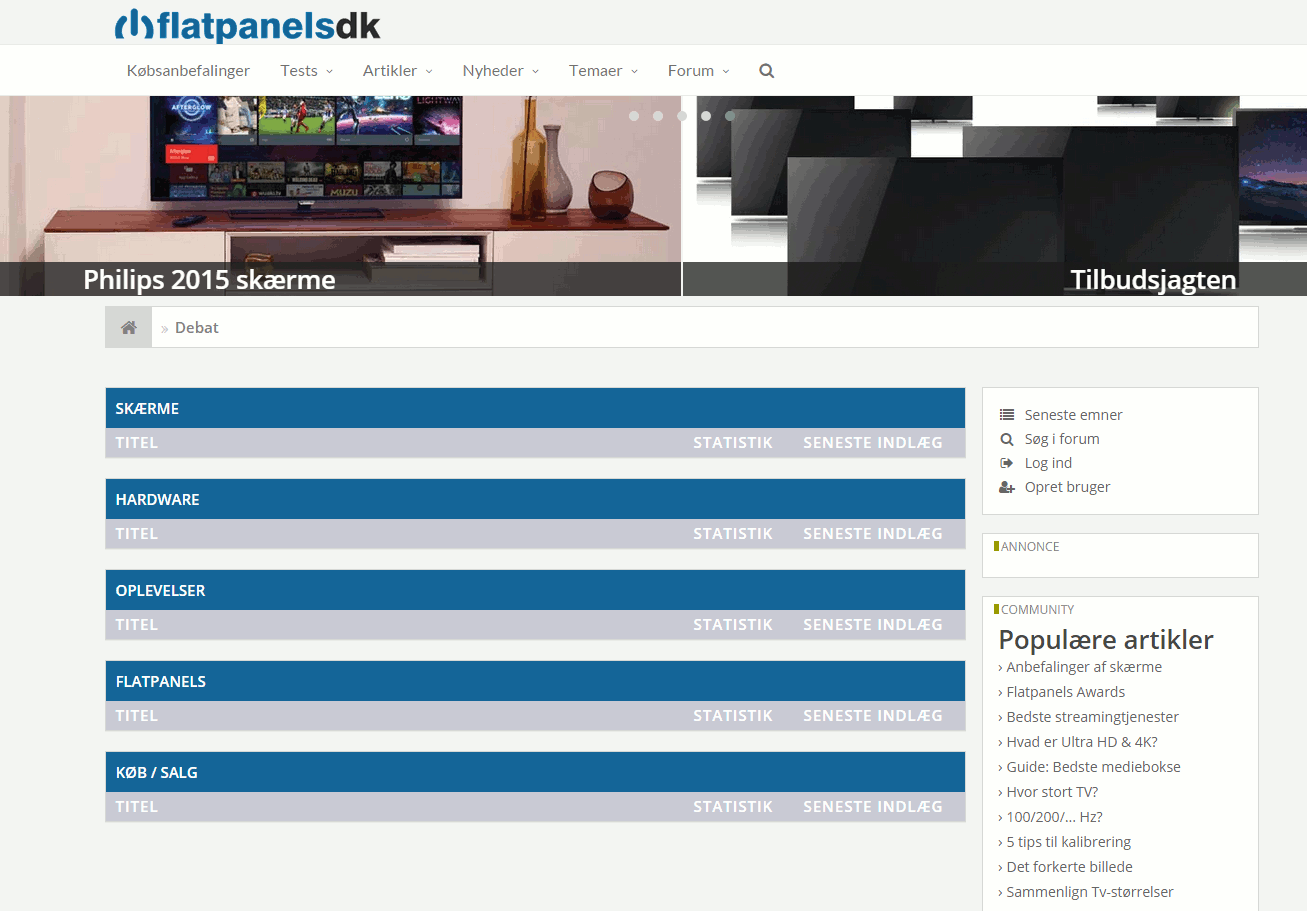Open the Flatpanels Awards article link
The width and height of the screenshot is (1307, 911).
click(x=1065, y=692)
